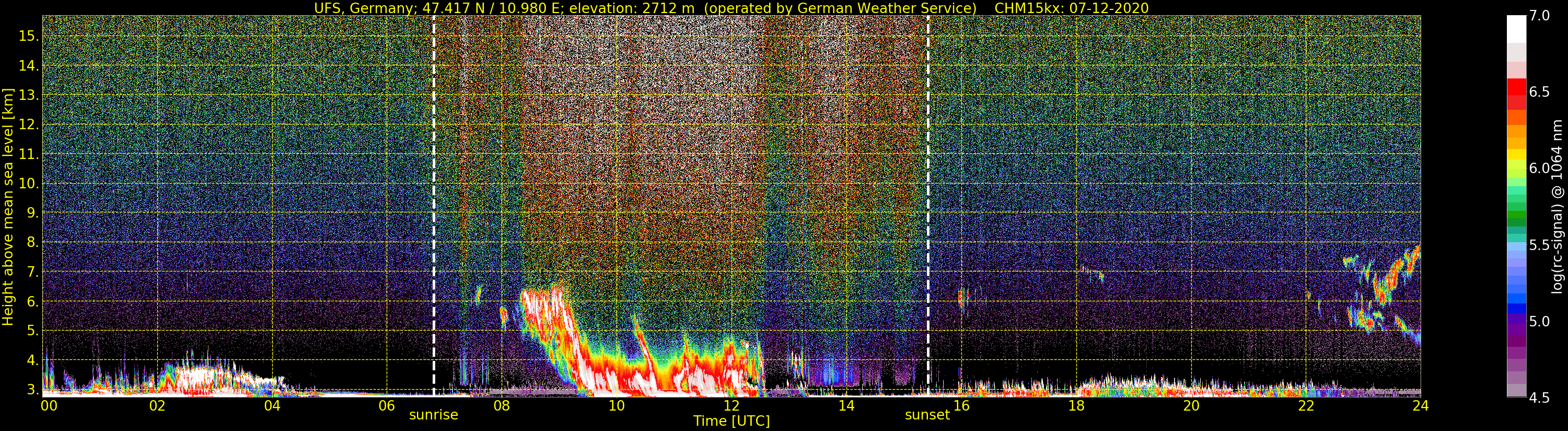Click the 00 hour tick label

[x=49, y=406]
